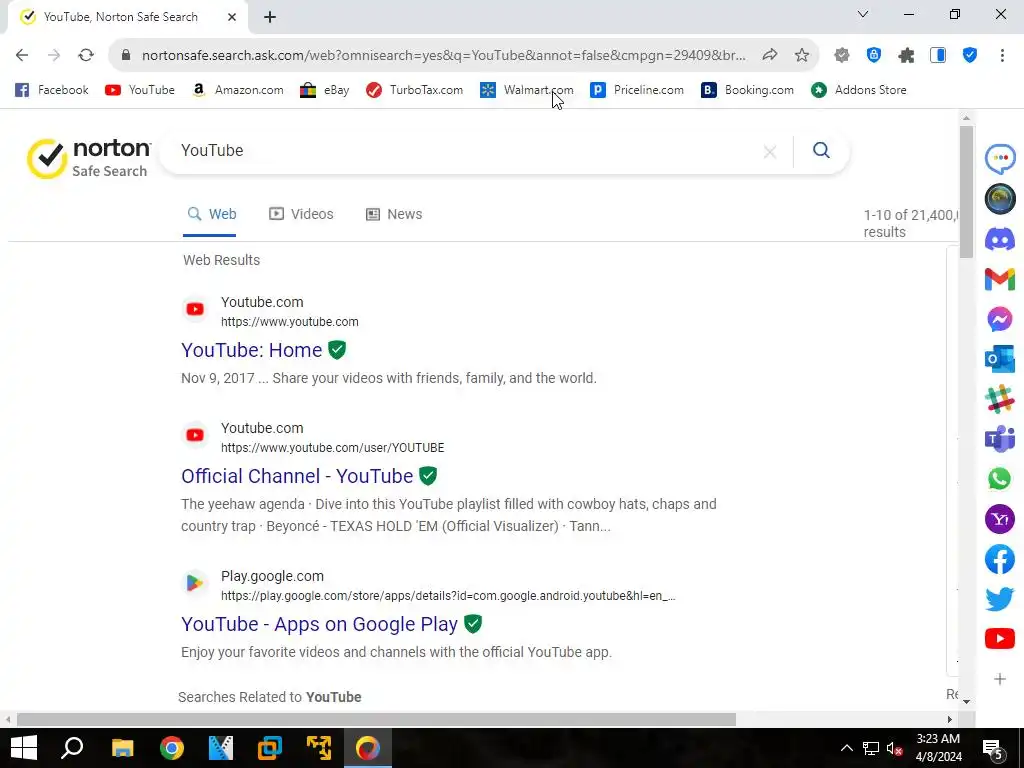The width and height of the screenshot is (1024, 768).
Task: Open the notification center
Action: pos(993,749)
